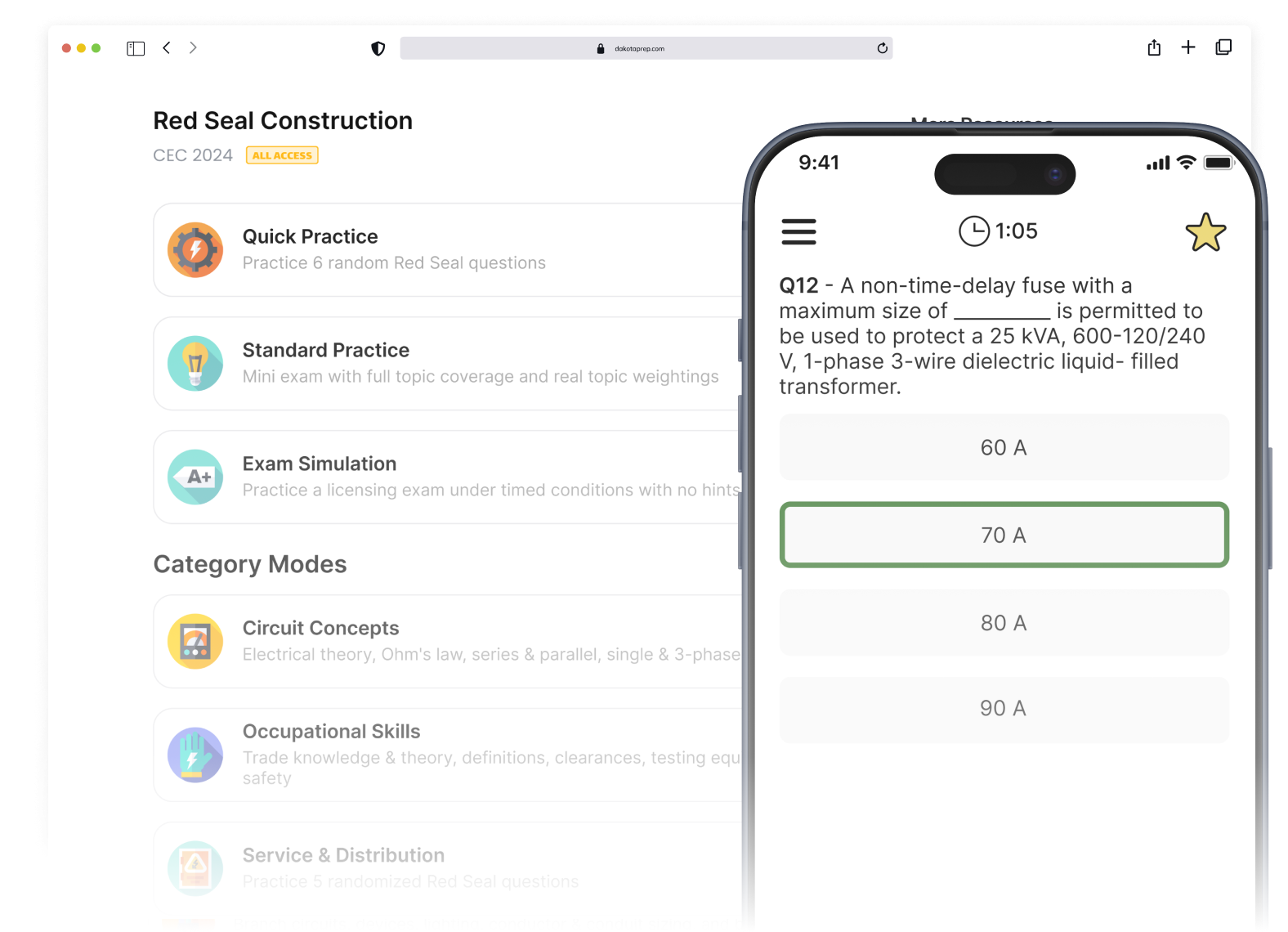Open the phone's hamburger menu

point(798,231)
